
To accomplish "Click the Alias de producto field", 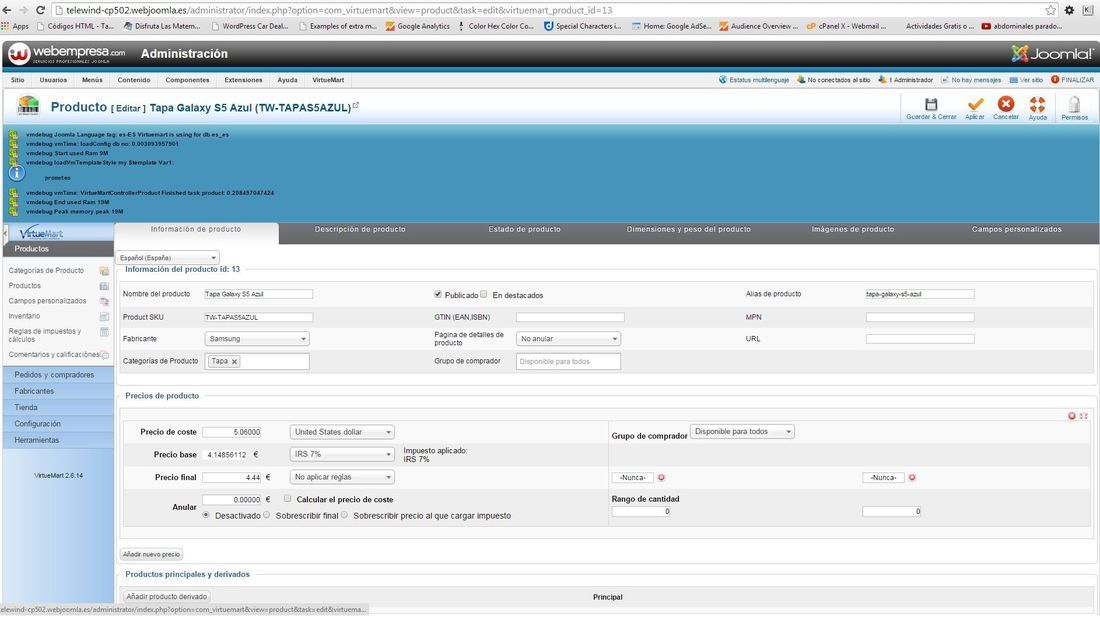I will (x=920, y=295).
